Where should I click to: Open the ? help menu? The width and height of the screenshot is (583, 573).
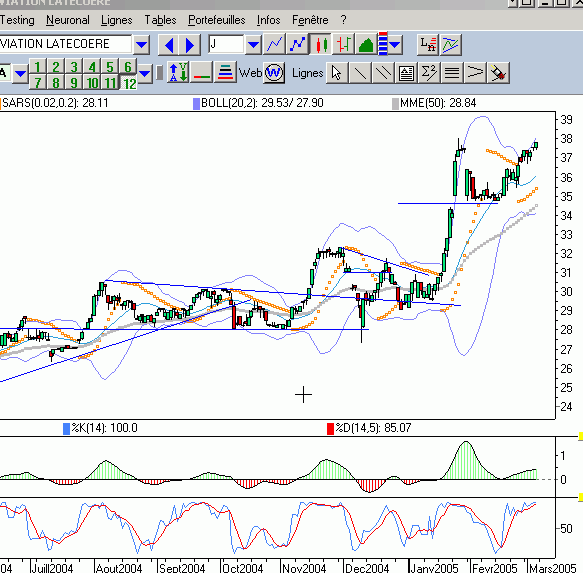pos(343,20)
